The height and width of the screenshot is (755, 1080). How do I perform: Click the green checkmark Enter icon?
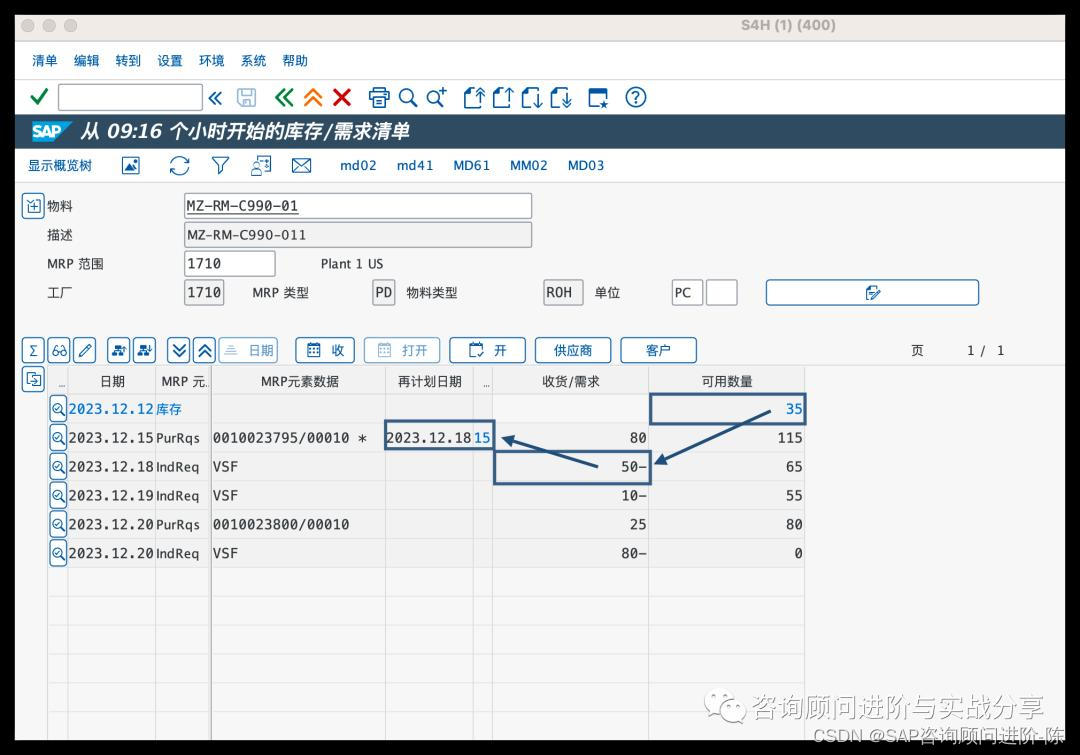coord(39,97)
